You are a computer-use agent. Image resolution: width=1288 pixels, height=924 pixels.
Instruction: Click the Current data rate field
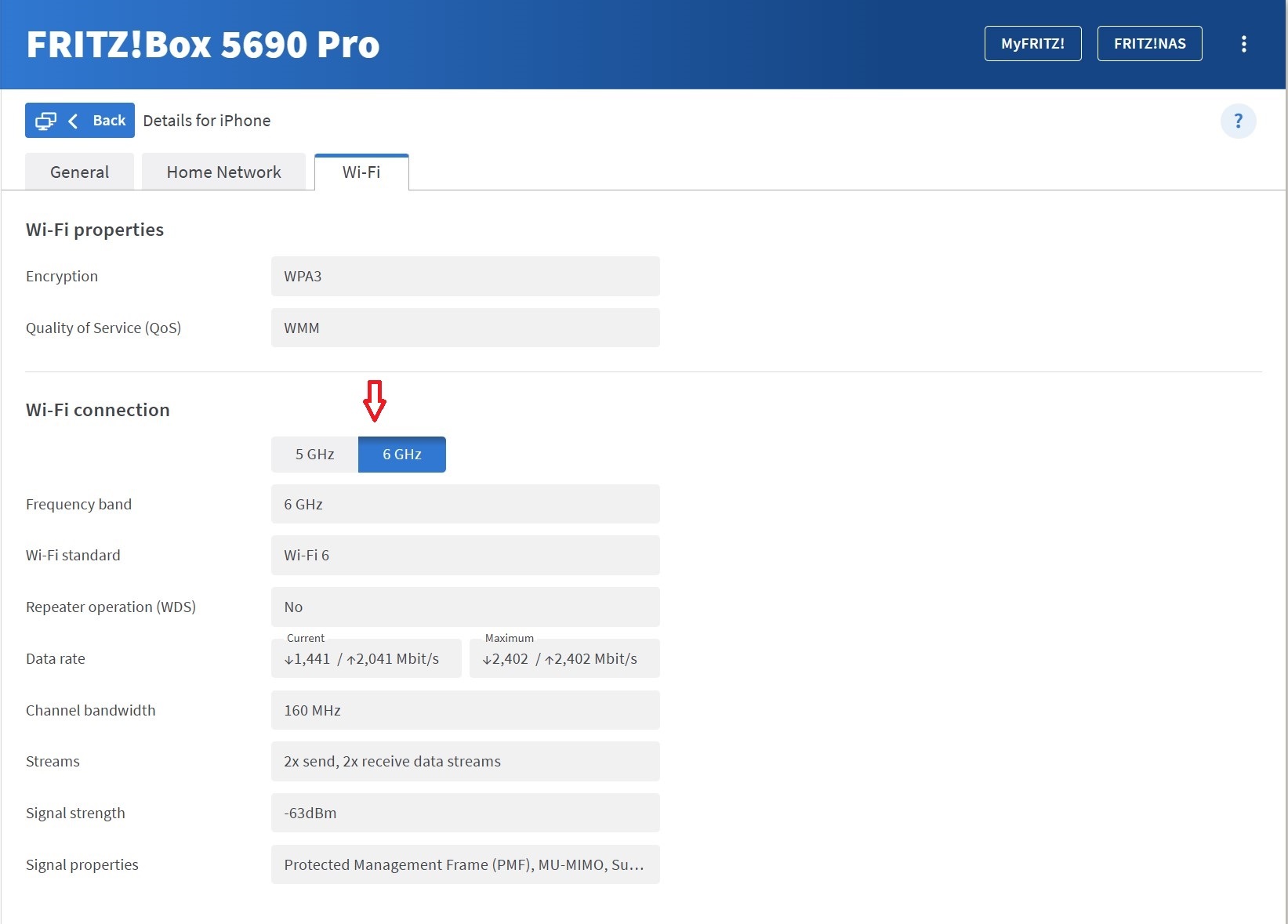click(366, 659)
